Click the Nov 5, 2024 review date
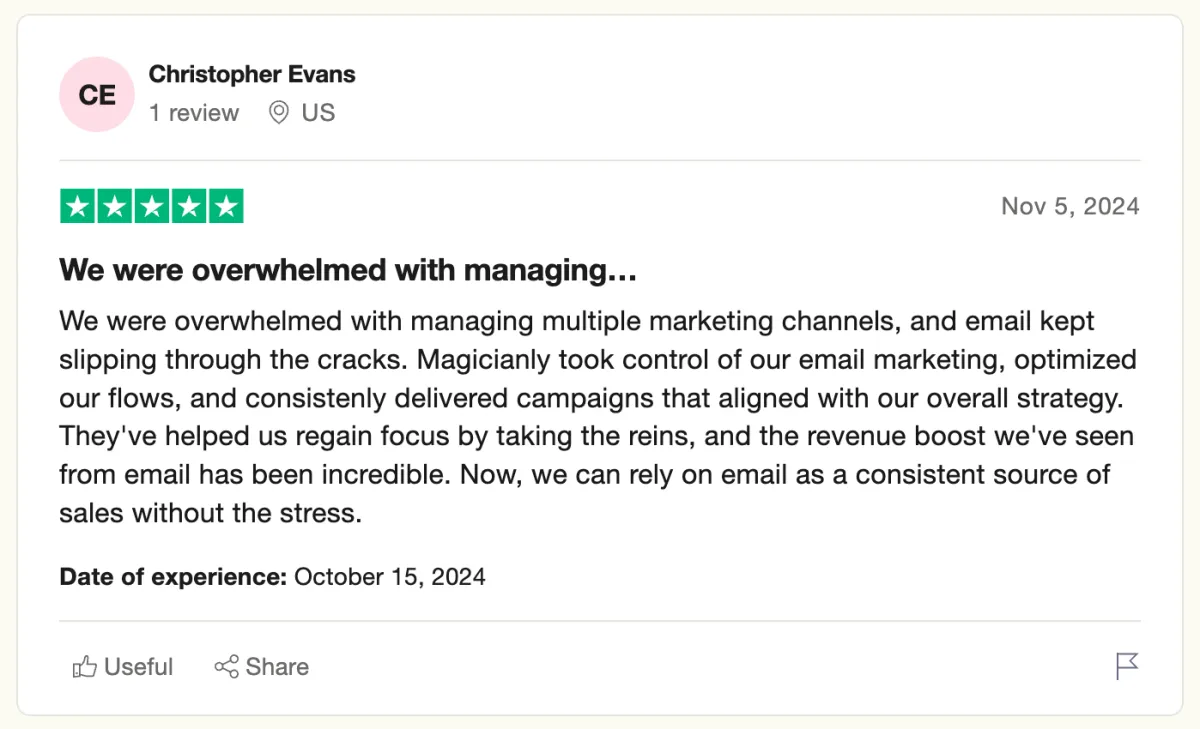The image size is (1200, 729). coord(1070,206)
